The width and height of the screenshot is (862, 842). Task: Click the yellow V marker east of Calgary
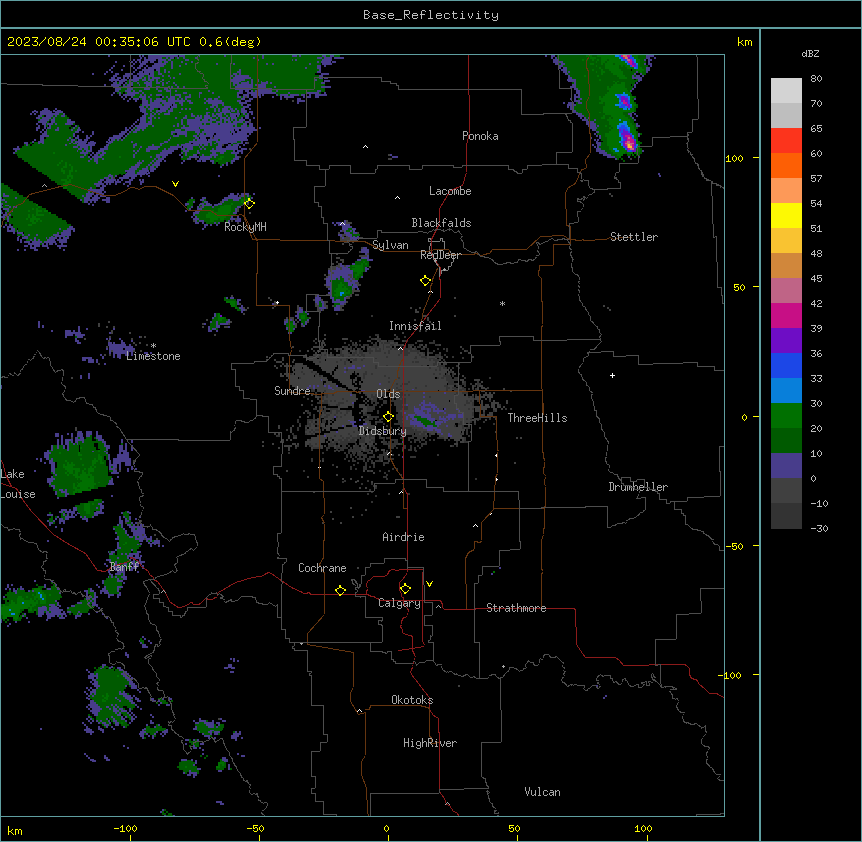pos(429,584)
